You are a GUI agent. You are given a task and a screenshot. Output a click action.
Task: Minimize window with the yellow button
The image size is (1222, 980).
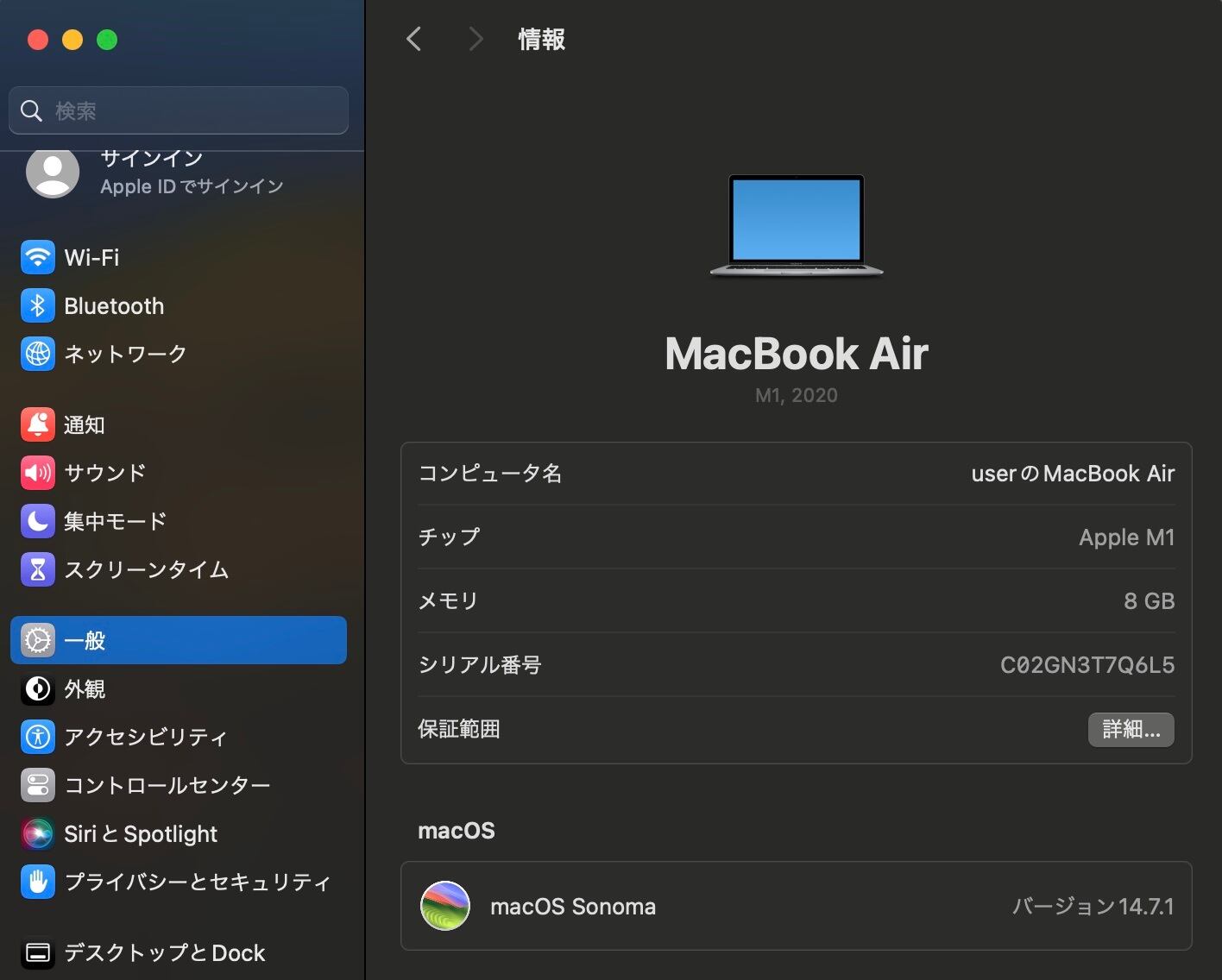coord(72,40)
